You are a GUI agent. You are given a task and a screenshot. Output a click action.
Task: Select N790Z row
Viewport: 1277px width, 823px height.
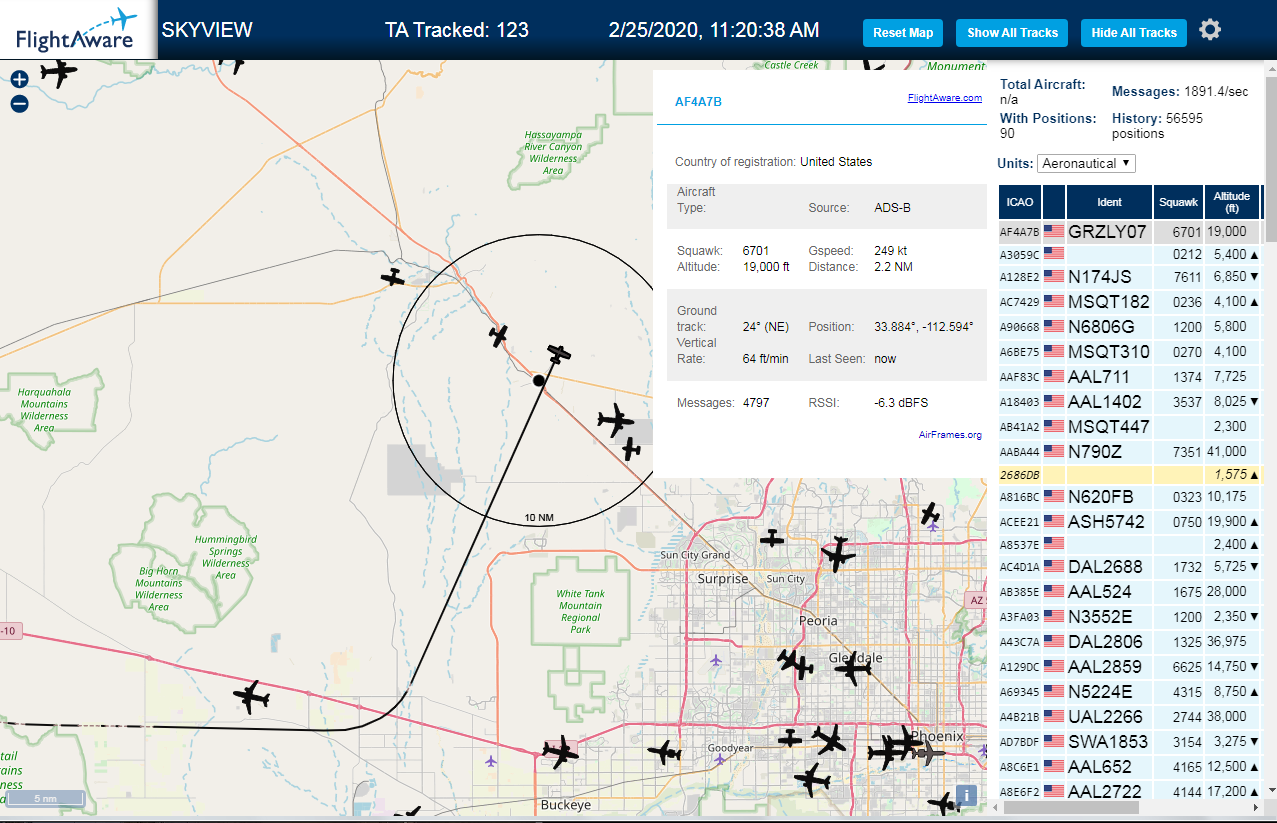click(x=1130, y=451)
